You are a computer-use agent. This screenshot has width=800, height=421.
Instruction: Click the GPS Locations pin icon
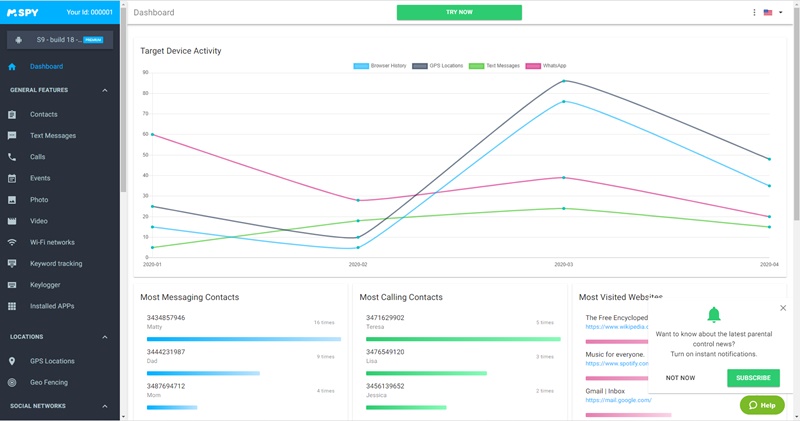pos(12,361)
